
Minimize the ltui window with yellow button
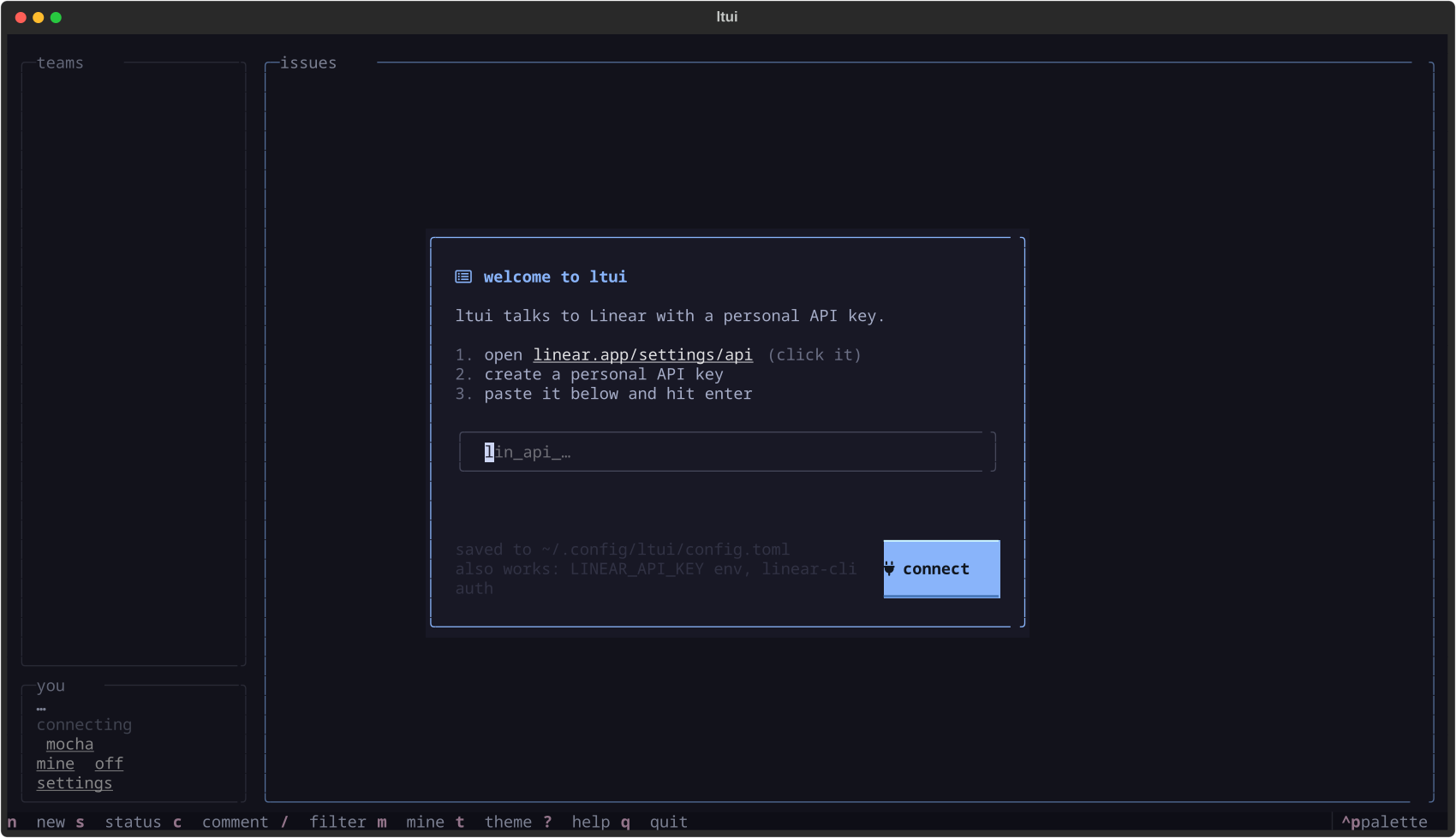point(38,17)
